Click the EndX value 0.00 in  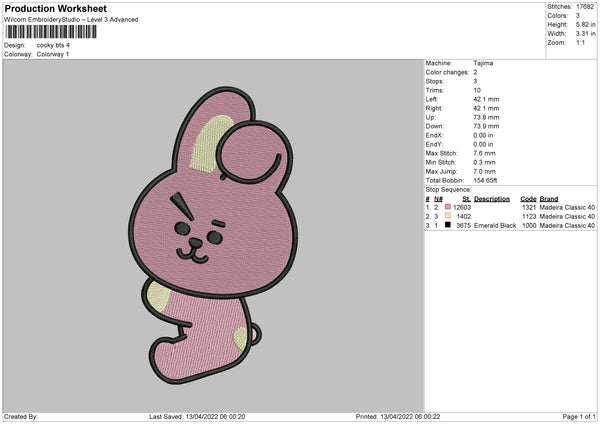point(483,135)
